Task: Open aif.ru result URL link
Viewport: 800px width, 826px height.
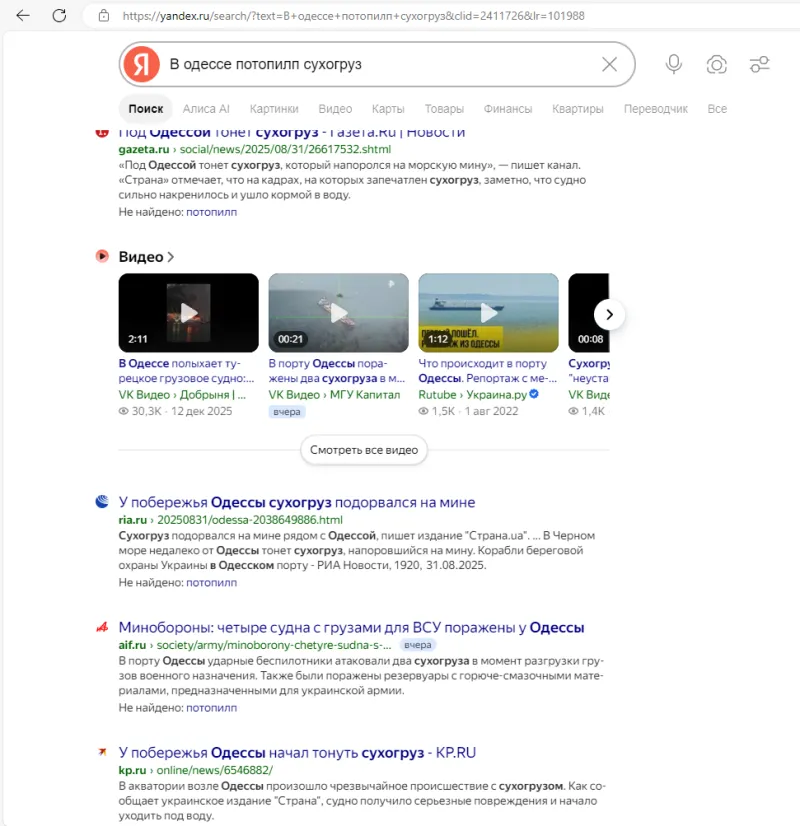Action: tap(255, 645)
